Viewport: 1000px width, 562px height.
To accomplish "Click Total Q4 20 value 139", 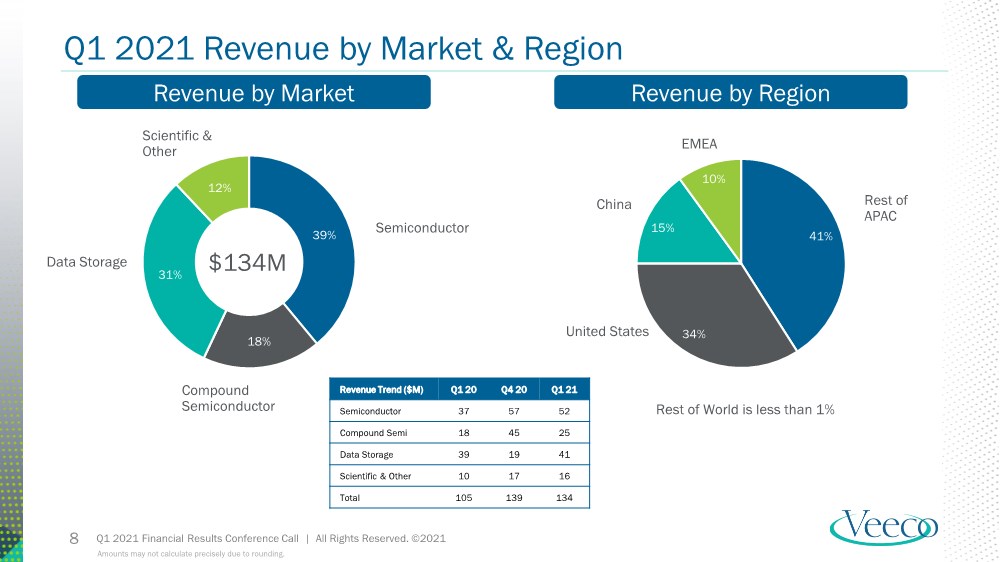I will (x=513, y=498).
